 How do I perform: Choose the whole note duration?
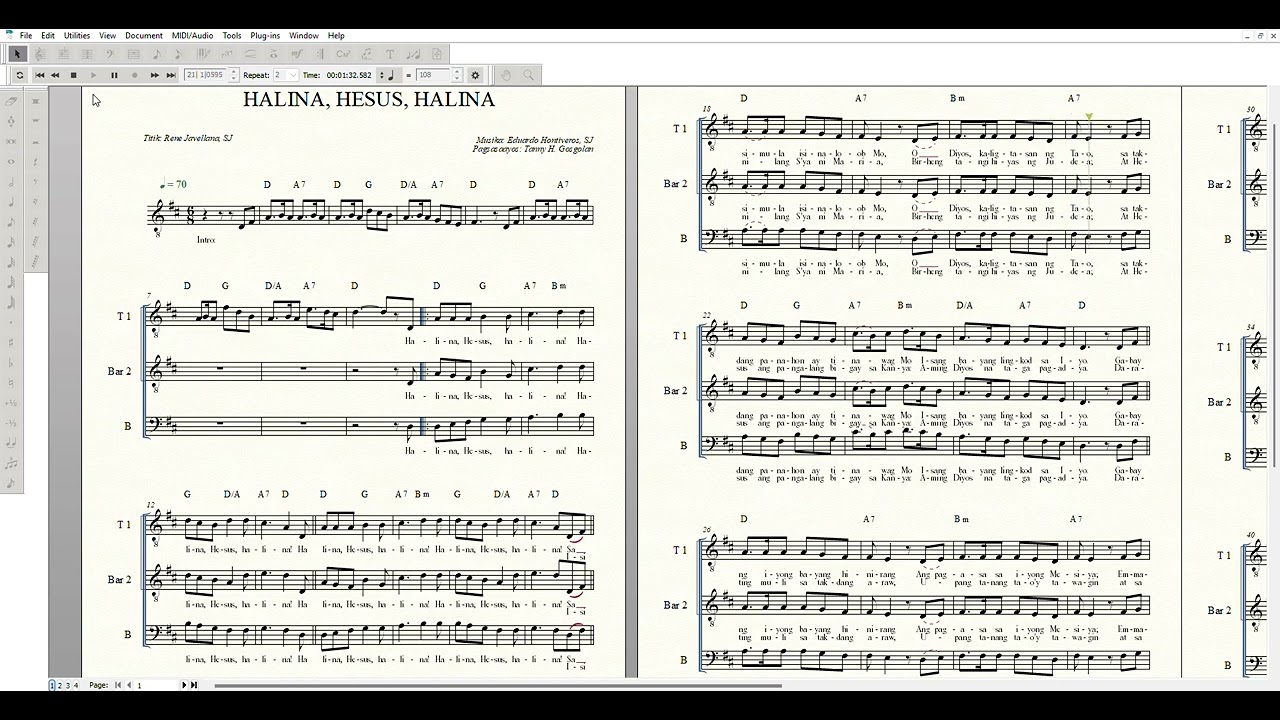click(10, 161)
